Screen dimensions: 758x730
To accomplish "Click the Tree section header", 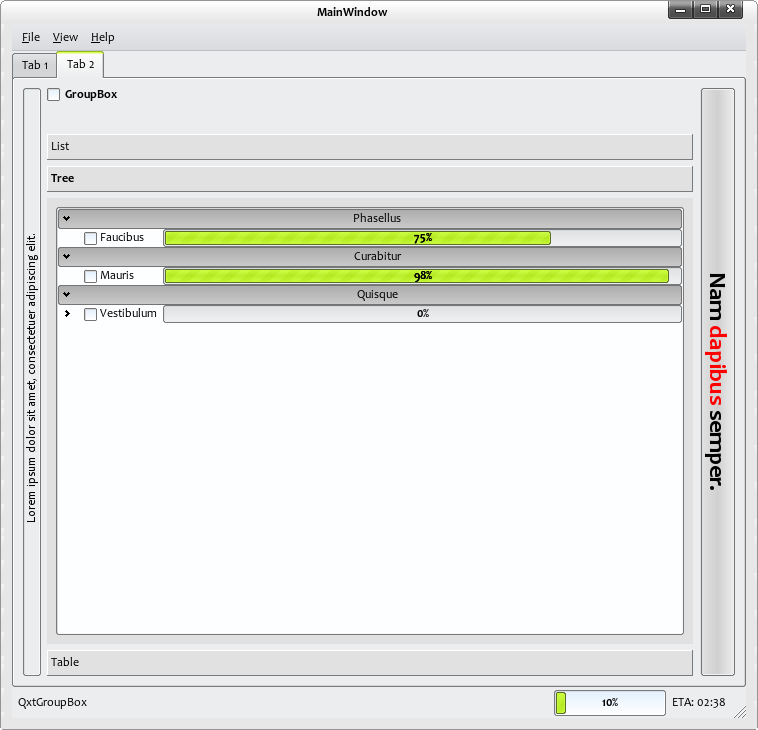I will (x=370, y=178).
